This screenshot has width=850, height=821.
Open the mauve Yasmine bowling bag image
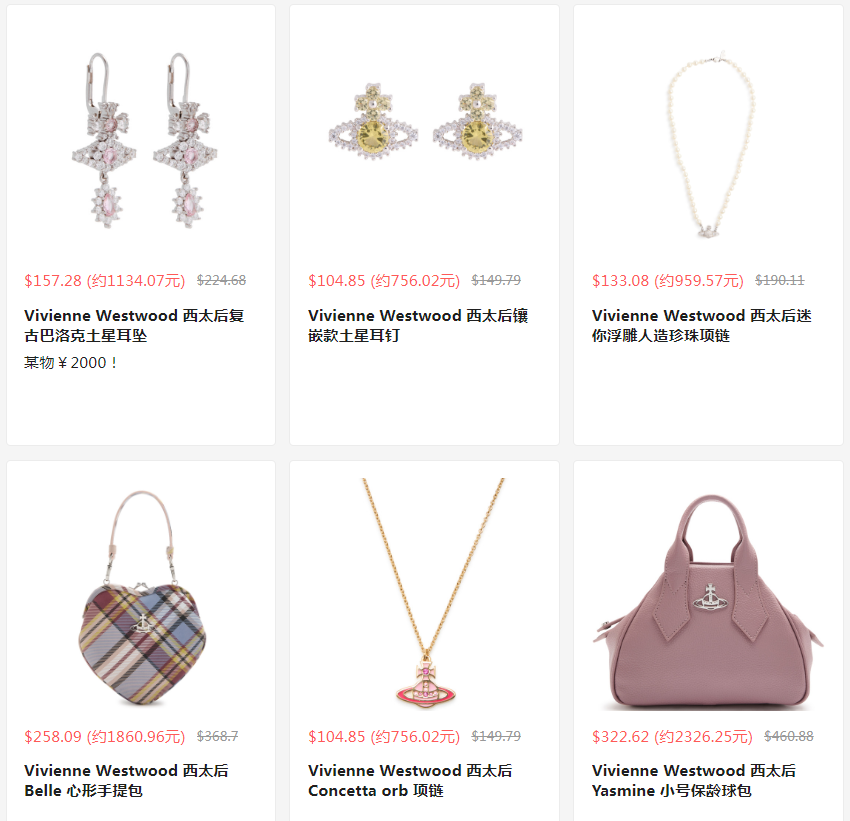pyautogui.click(x=708, y=602)
